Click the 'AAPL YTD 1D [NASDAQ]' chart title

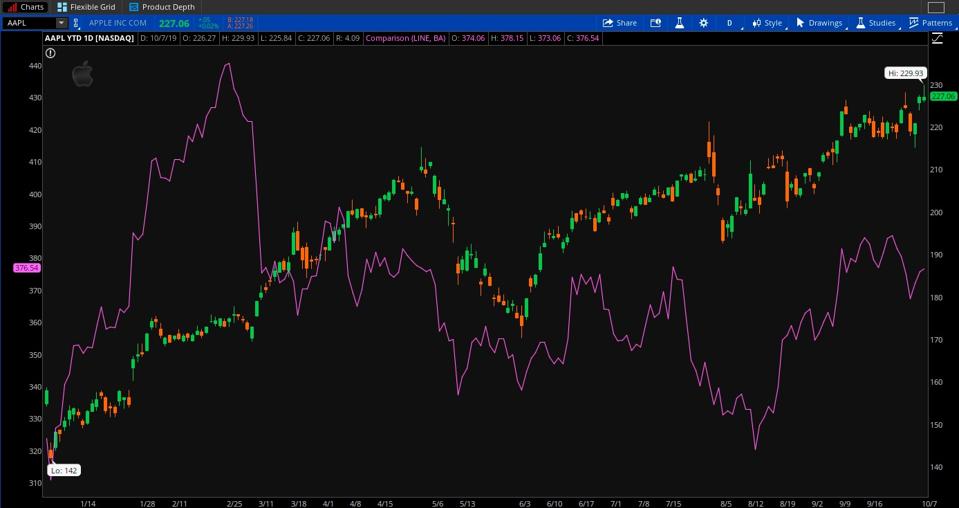91,38
